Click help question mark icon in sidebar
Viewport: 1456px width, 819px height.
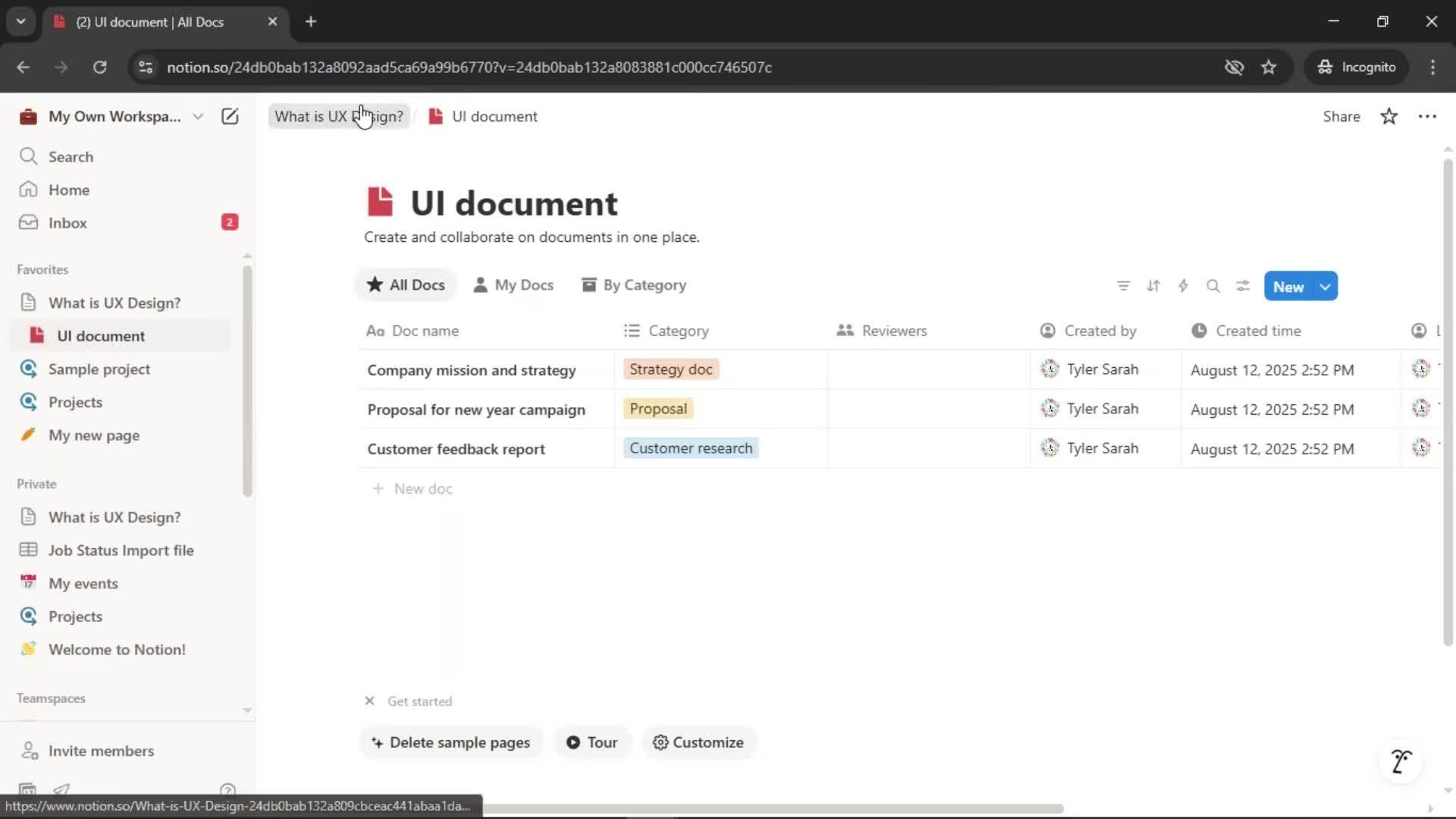click(x=227, y=789)
